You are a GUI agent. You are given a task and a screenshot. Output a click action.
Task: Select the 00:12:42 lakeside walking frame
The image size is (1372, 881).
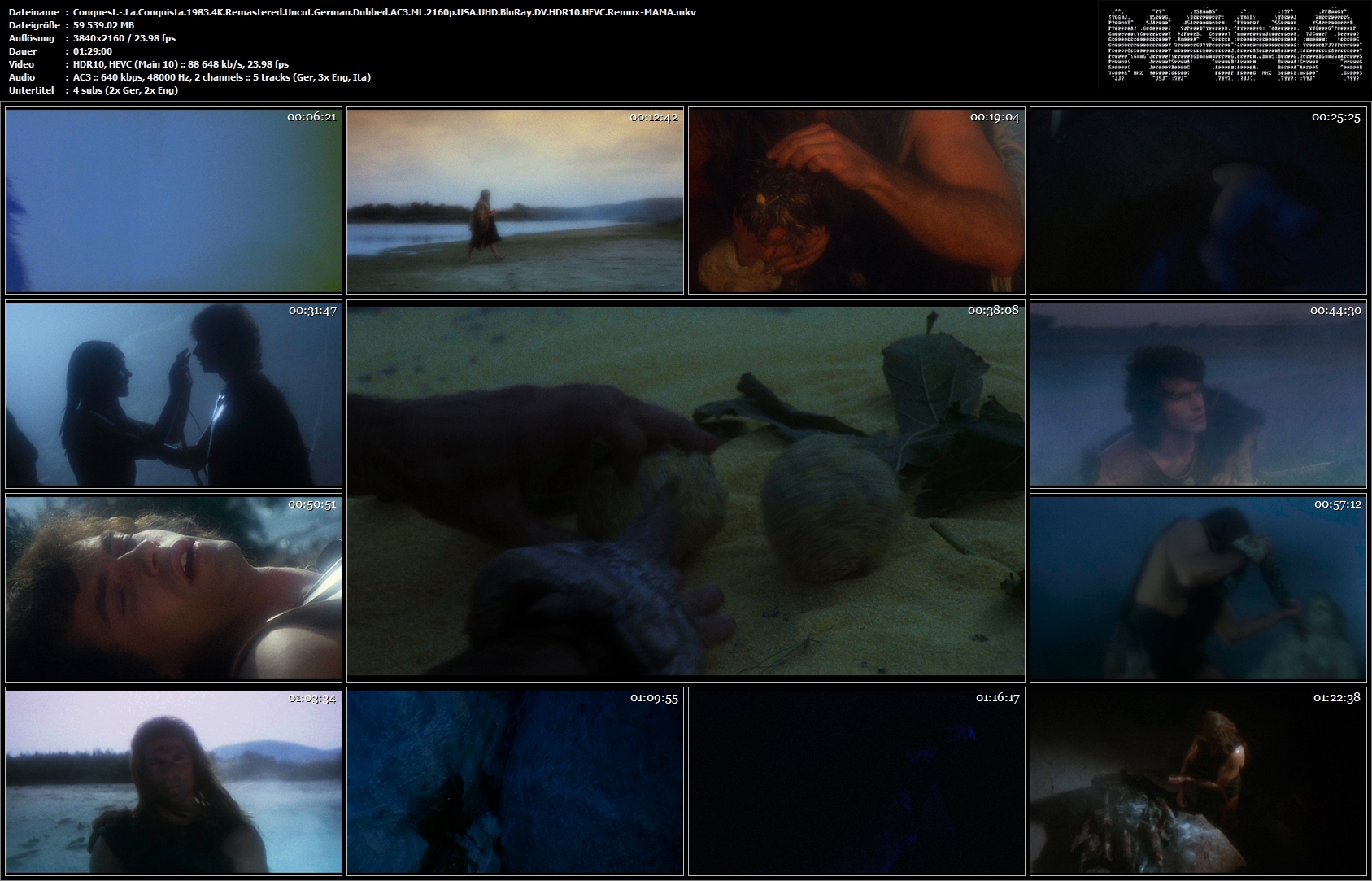point(515,200)
